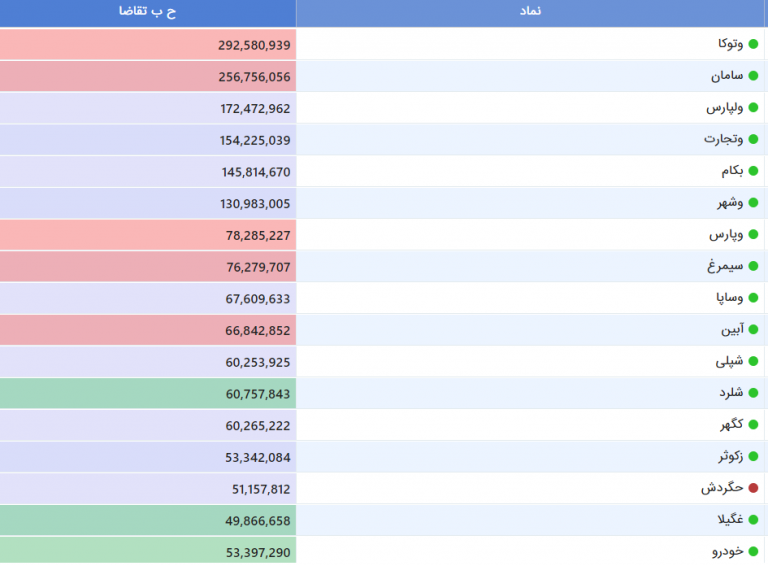The height and width of the screenshot is (566, 768).
Task: Select the symbol name سامان
Action: 727,76
